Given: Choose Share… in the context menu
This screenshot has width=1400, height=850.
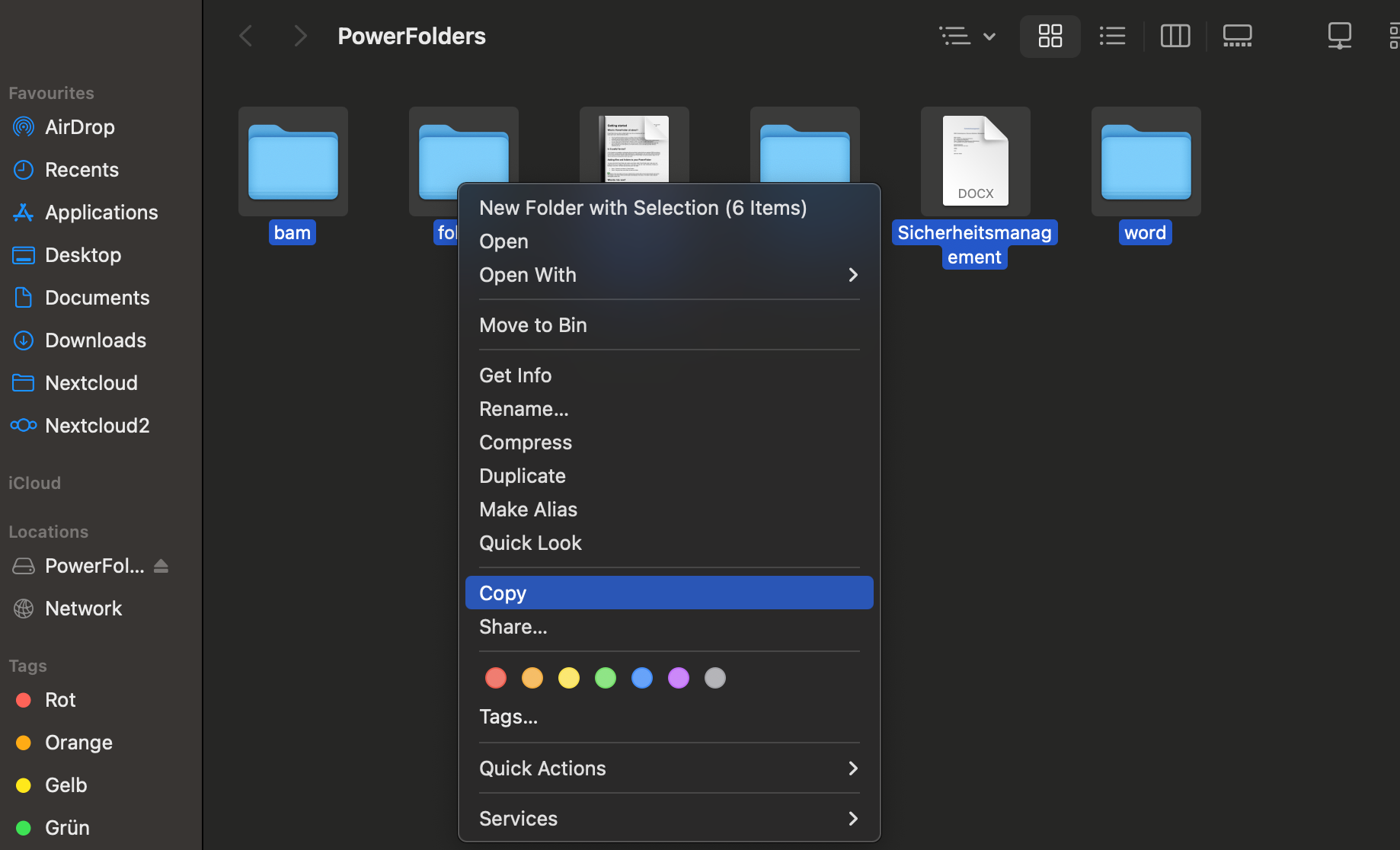Looking at the screenshot, I should [x=669, y=627].
